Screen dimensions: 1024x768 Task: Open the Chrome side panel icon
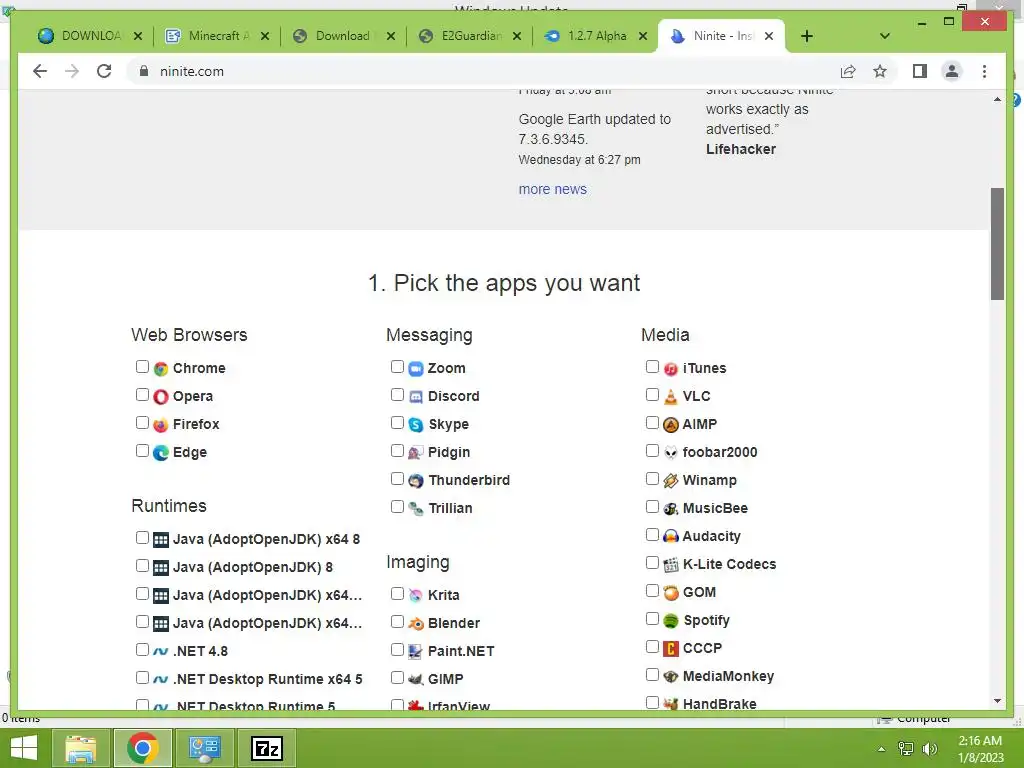920,71
